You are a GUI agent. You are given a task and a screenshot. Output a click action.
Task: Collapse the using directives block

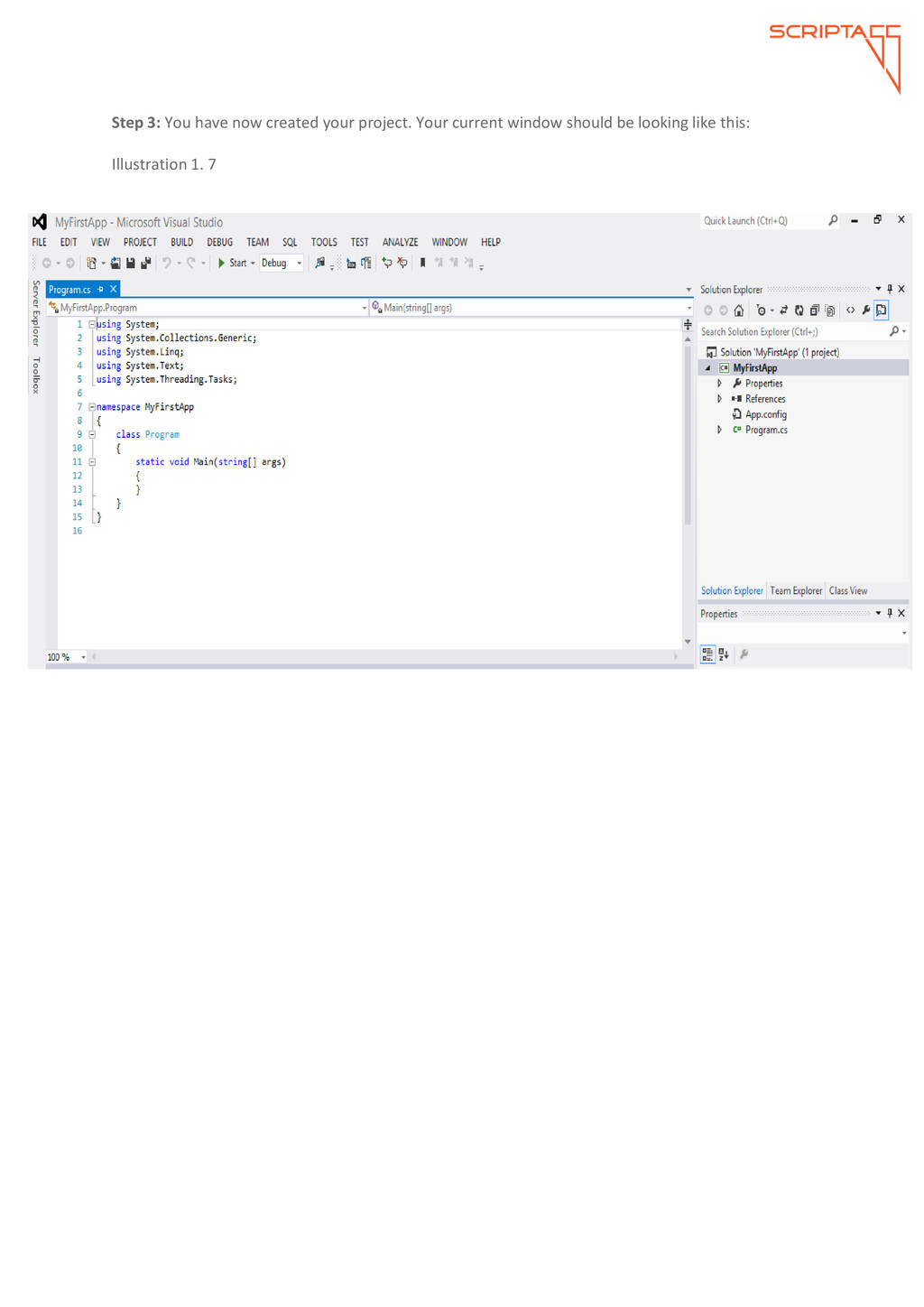pyautogui.click(x=92, y=324)
